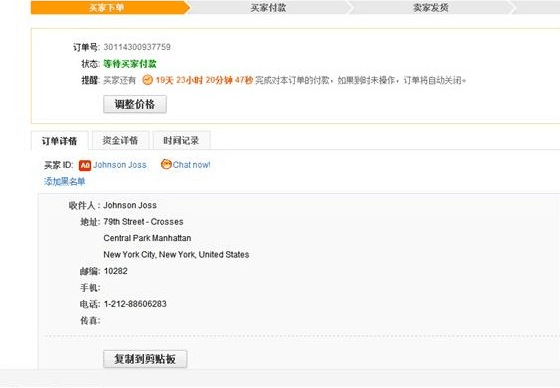The height and width of the screenshot is (388, 560).
Task: Click the orange countdown clock icon
Action: pos(148,80)
